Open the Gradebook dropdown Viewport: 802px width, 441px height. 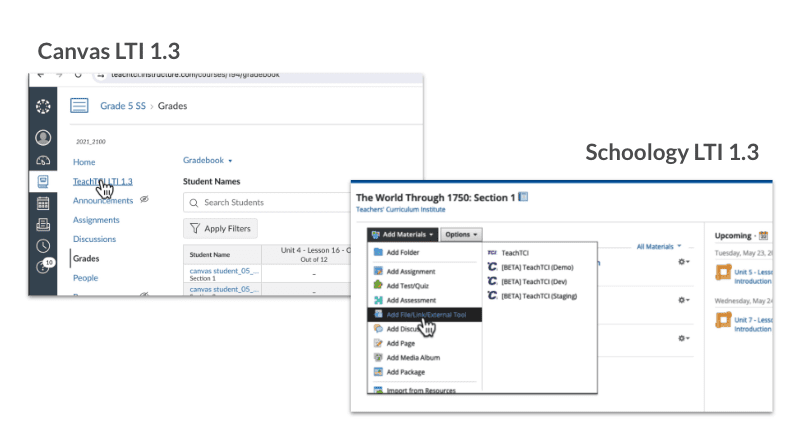208,160
